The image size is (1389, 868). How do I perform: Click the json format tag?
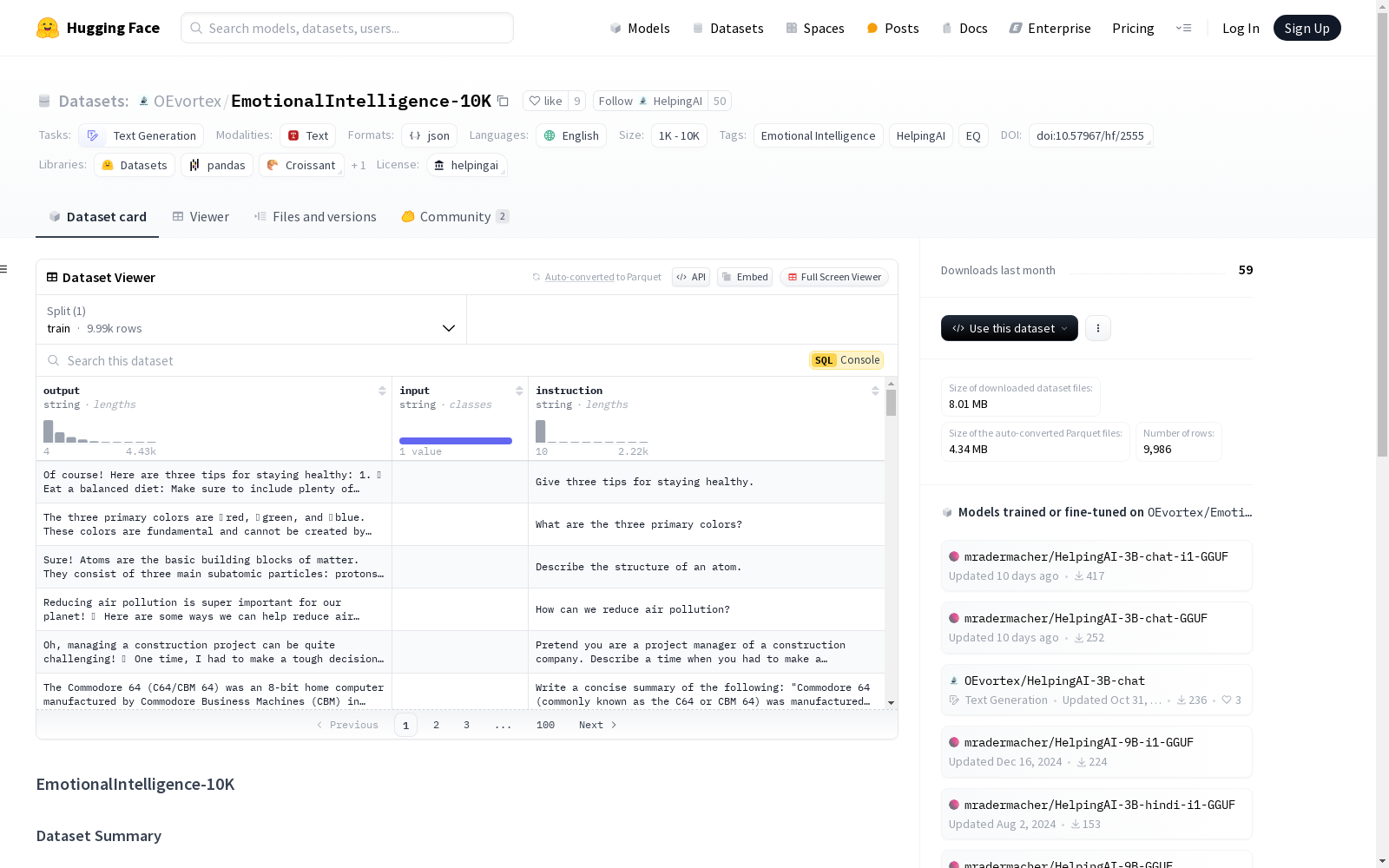(429, 135)
